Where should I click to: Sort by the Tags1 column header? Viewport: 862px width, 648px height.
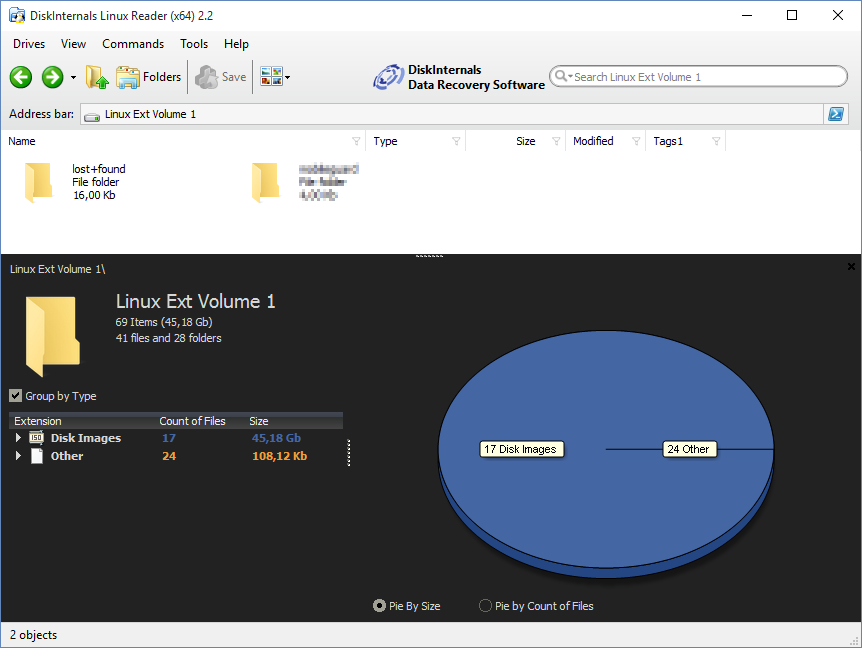668,141
